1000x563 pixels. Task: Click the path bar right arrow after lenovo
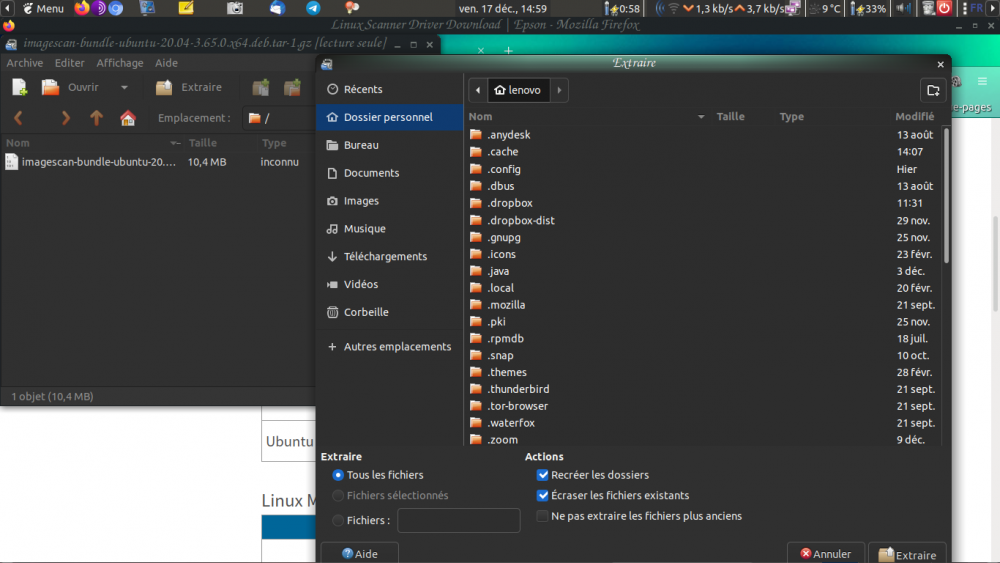click(x=559, y=90)
